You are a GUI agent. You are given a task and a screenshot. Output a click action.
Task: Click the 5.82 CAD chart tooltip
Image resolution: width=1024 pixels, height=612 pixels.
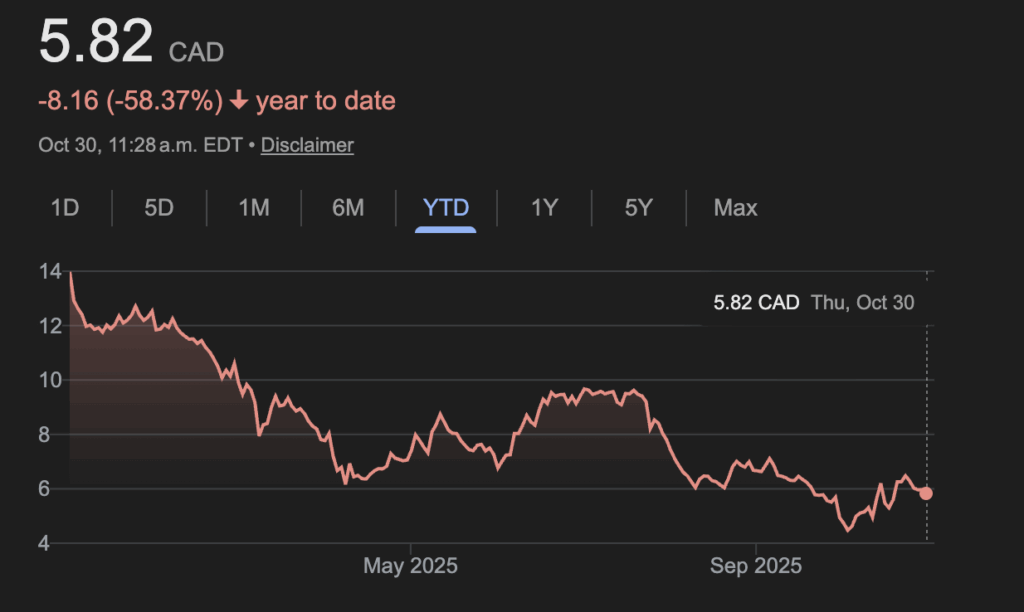(756, 303)
